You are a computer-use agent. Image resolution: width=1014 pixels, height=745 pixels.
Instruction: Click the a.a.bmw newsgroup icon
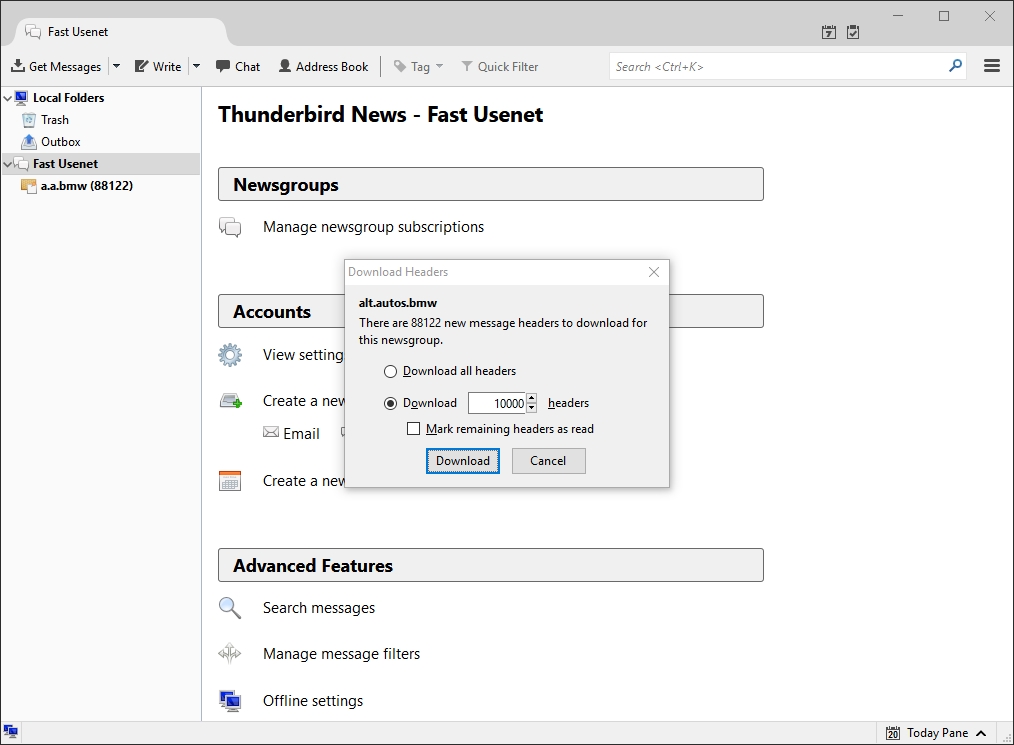28,186
